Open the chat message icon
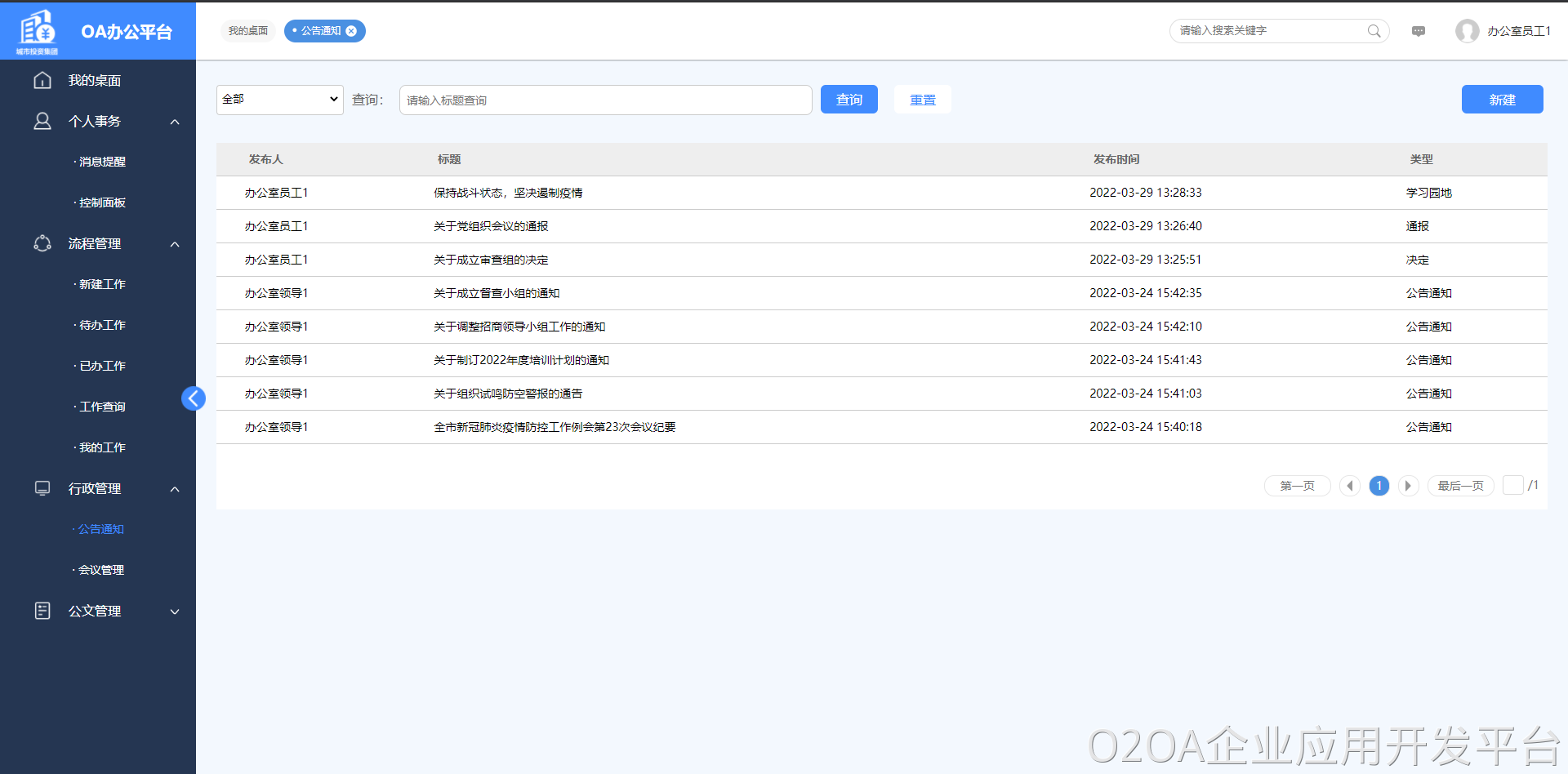Viewport: 1568px width, 774px height. 1419,31
